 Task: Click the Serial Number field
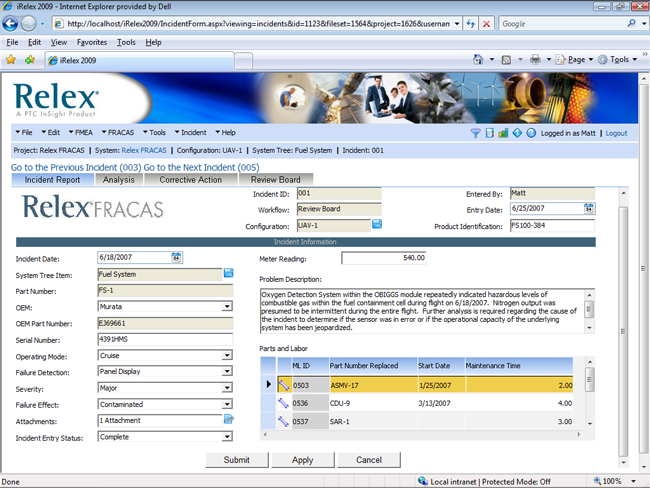click(165, 339)
